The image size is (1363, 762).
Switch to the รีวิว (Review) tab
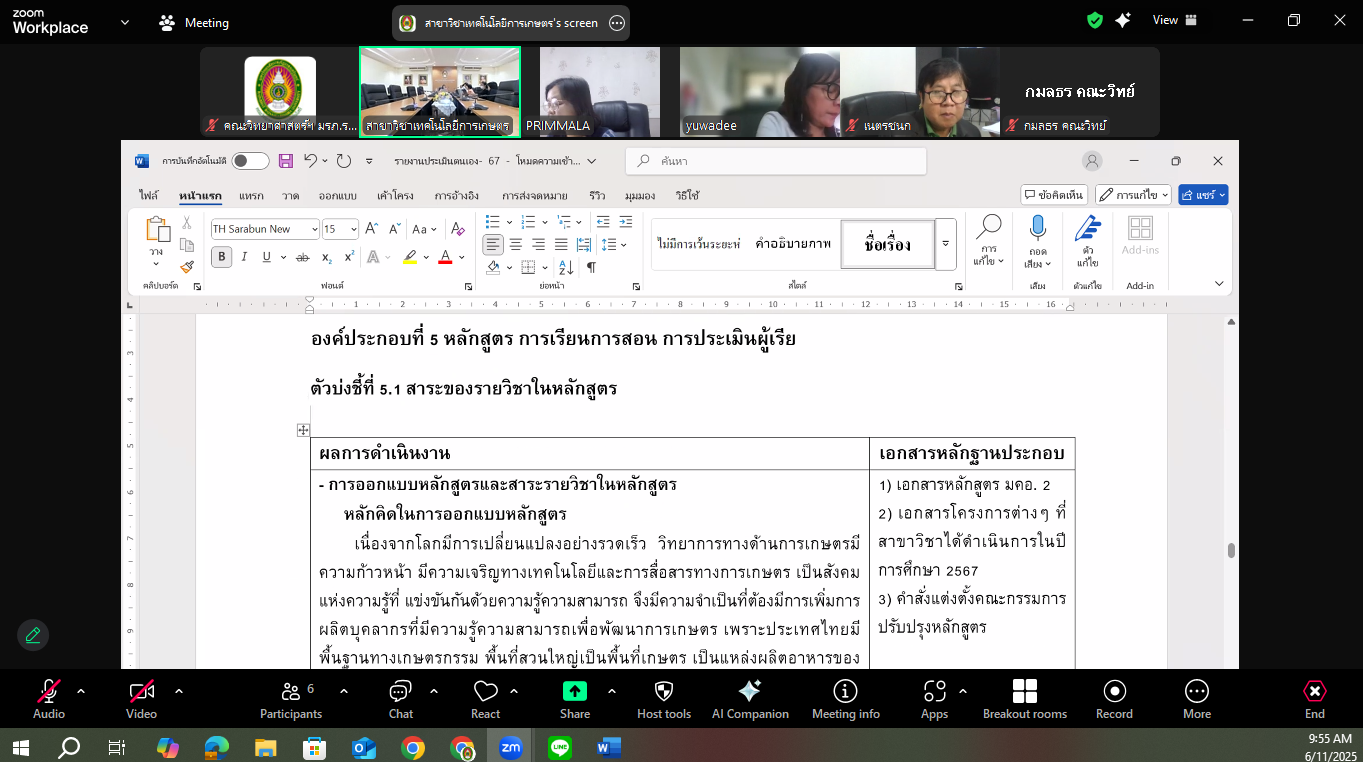(597, 195)
